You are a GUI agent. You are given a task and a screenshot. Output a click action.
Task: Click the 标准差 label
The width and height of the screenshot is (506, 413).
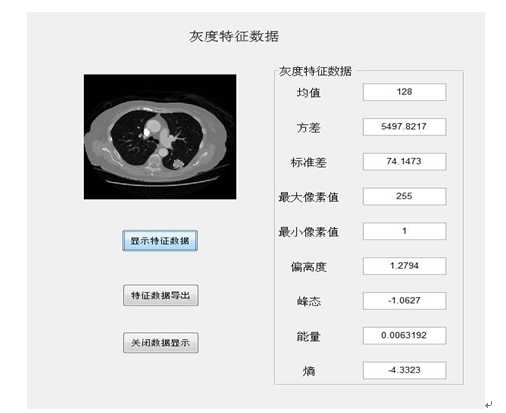click(308, 162)
